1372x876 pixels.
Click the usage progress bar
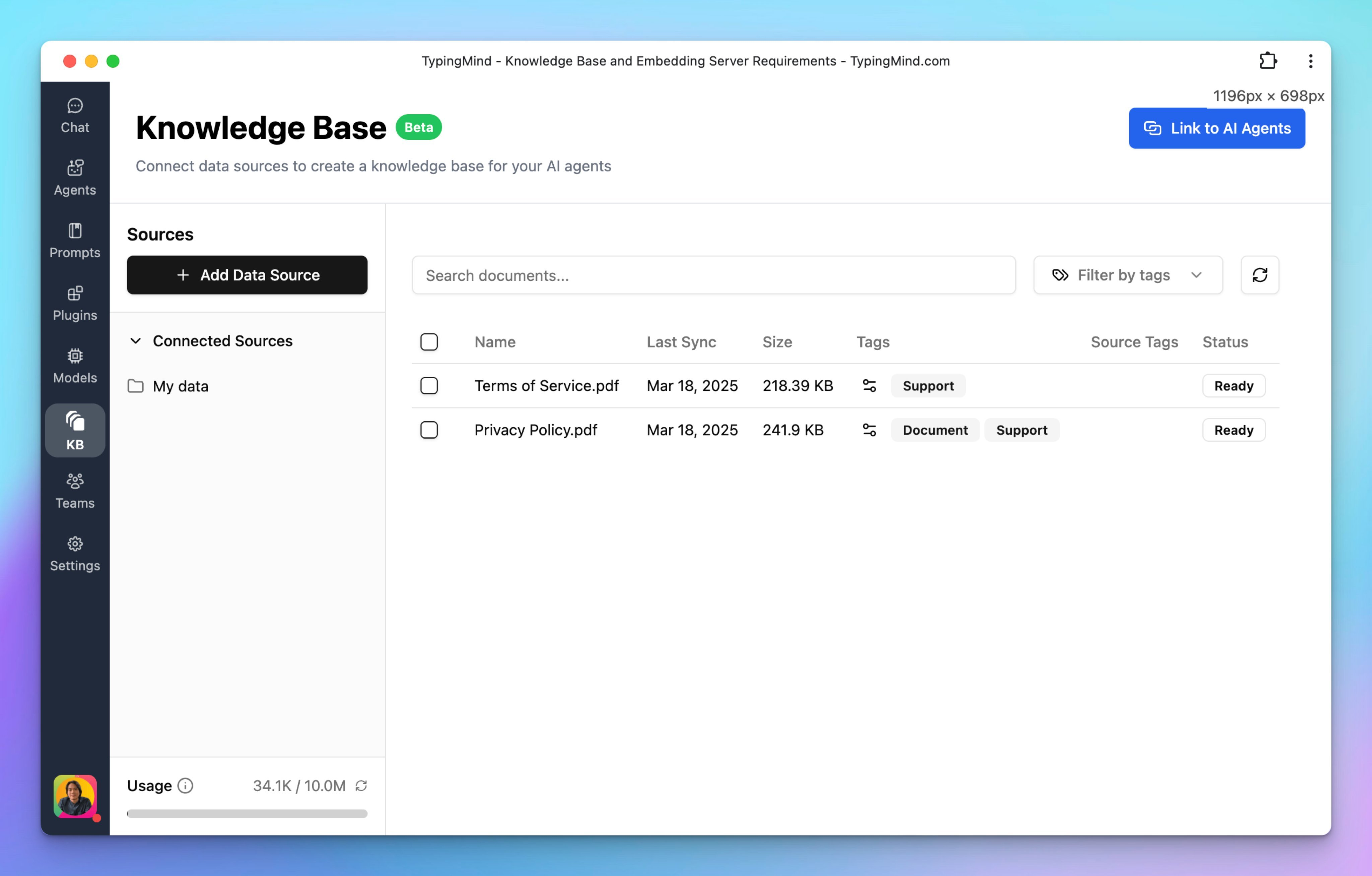coord(247,813)
